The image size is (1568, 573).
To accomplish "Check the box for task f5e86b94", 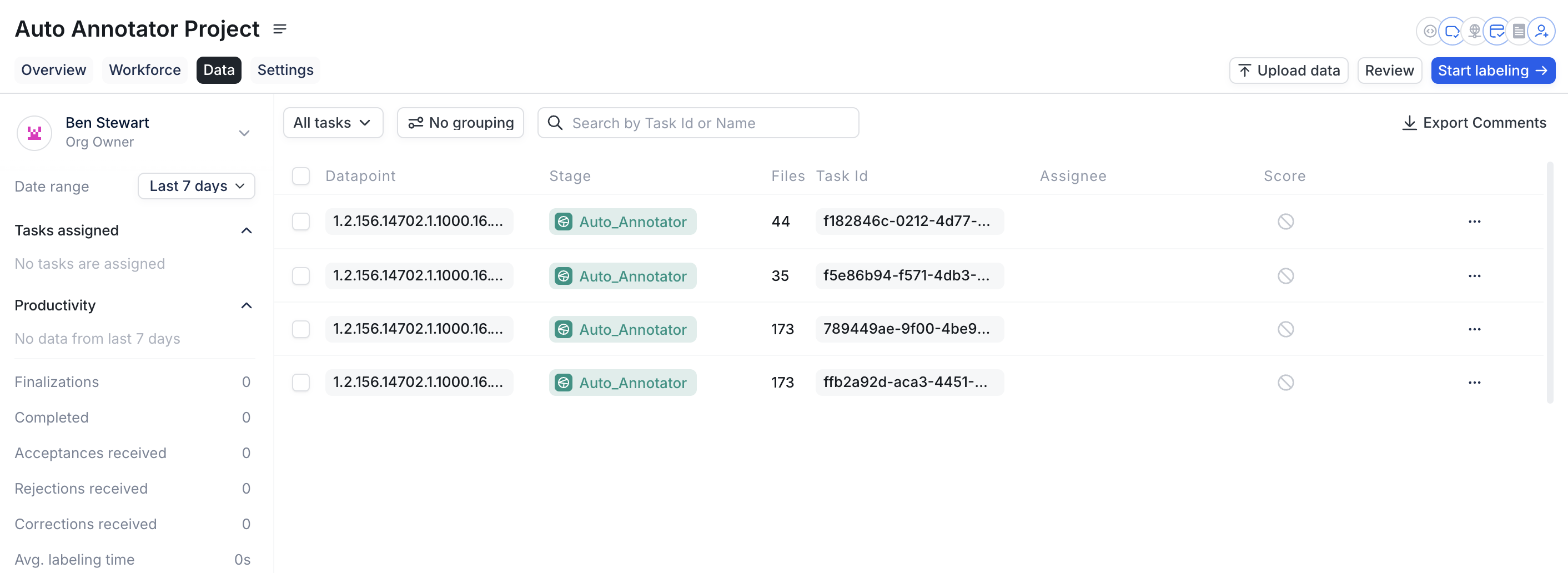I will (301, 276).
